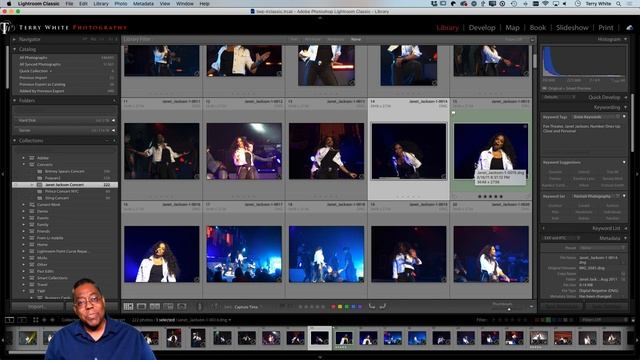Viewport: 640px width, 360px height.
Task: Click the Hard Disk volume arrow icon
Action: click(x=113, y=120)
